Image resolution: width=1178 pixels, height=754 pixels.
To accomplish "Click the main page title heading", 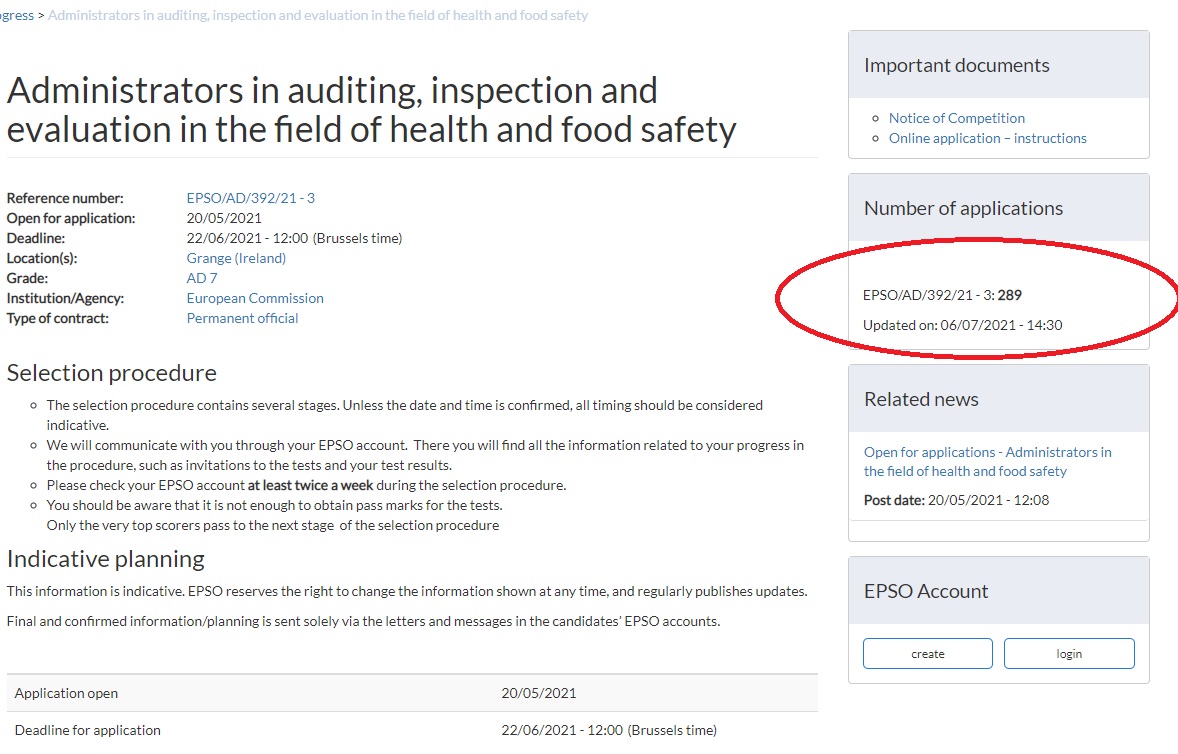I will point(371,110).
